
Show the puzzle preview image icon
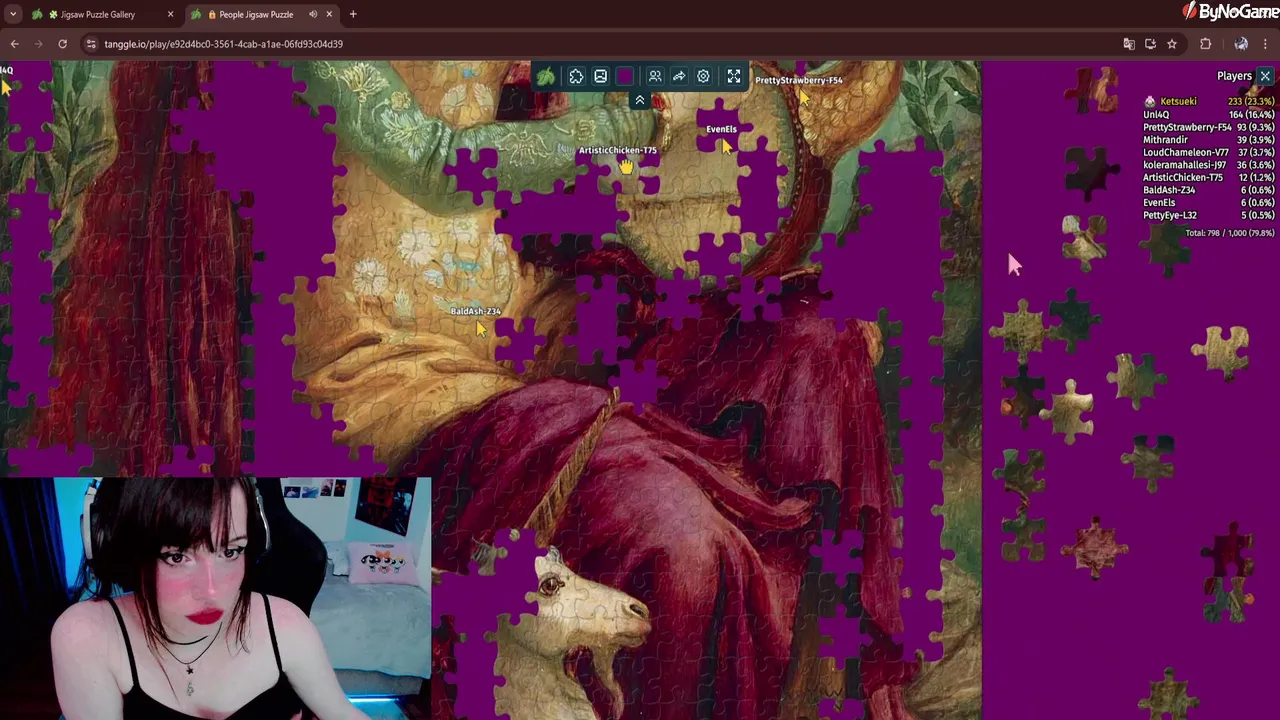click(x=600, y=76)
